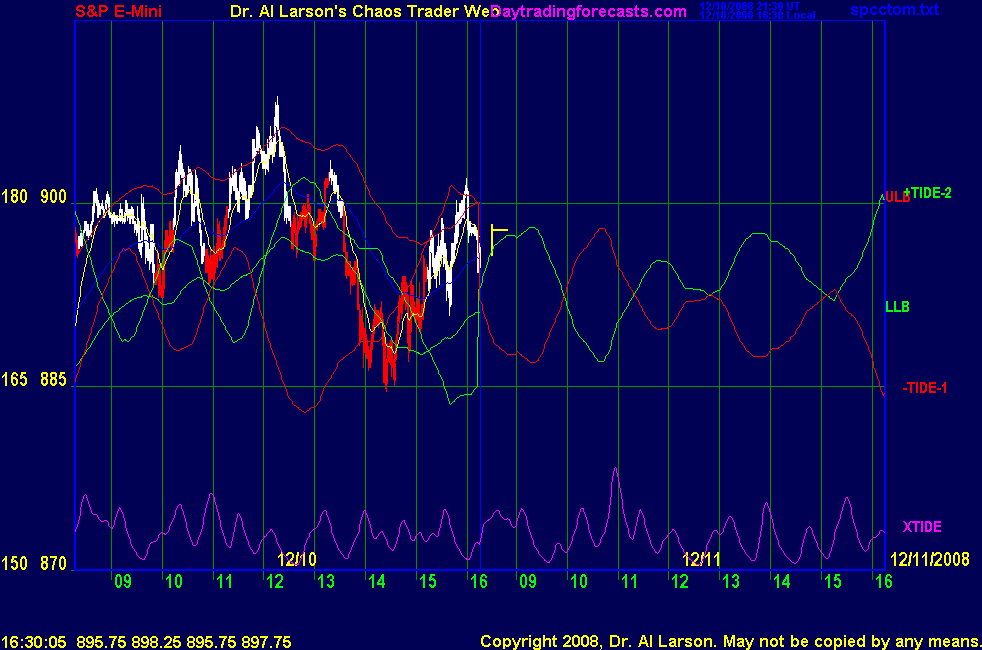
Task: Click the 870 price axis label
Action: click(x=53, y=564)
